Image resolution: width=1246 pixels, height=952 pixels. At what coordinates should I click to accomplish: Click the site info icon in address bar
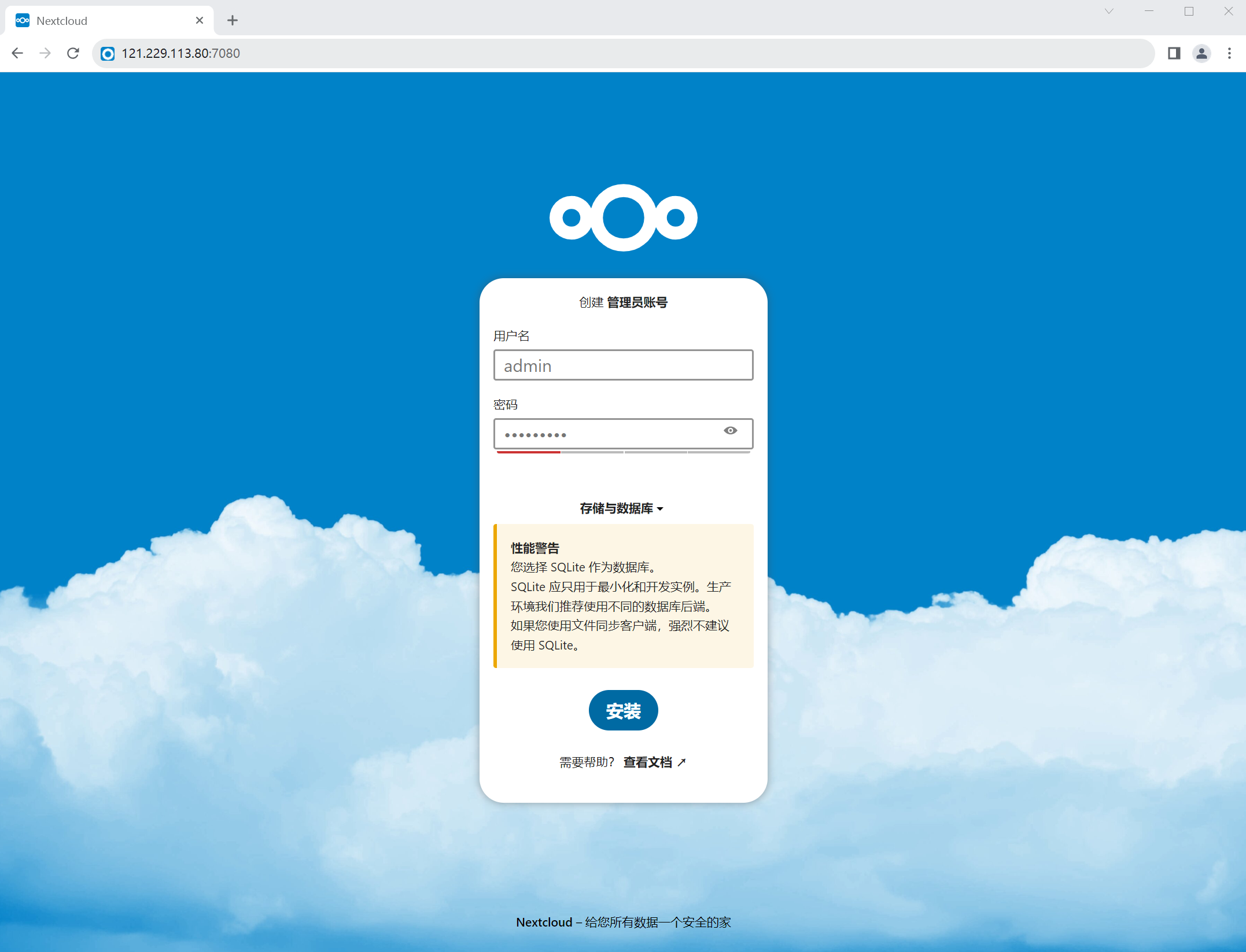pos(108,54)
